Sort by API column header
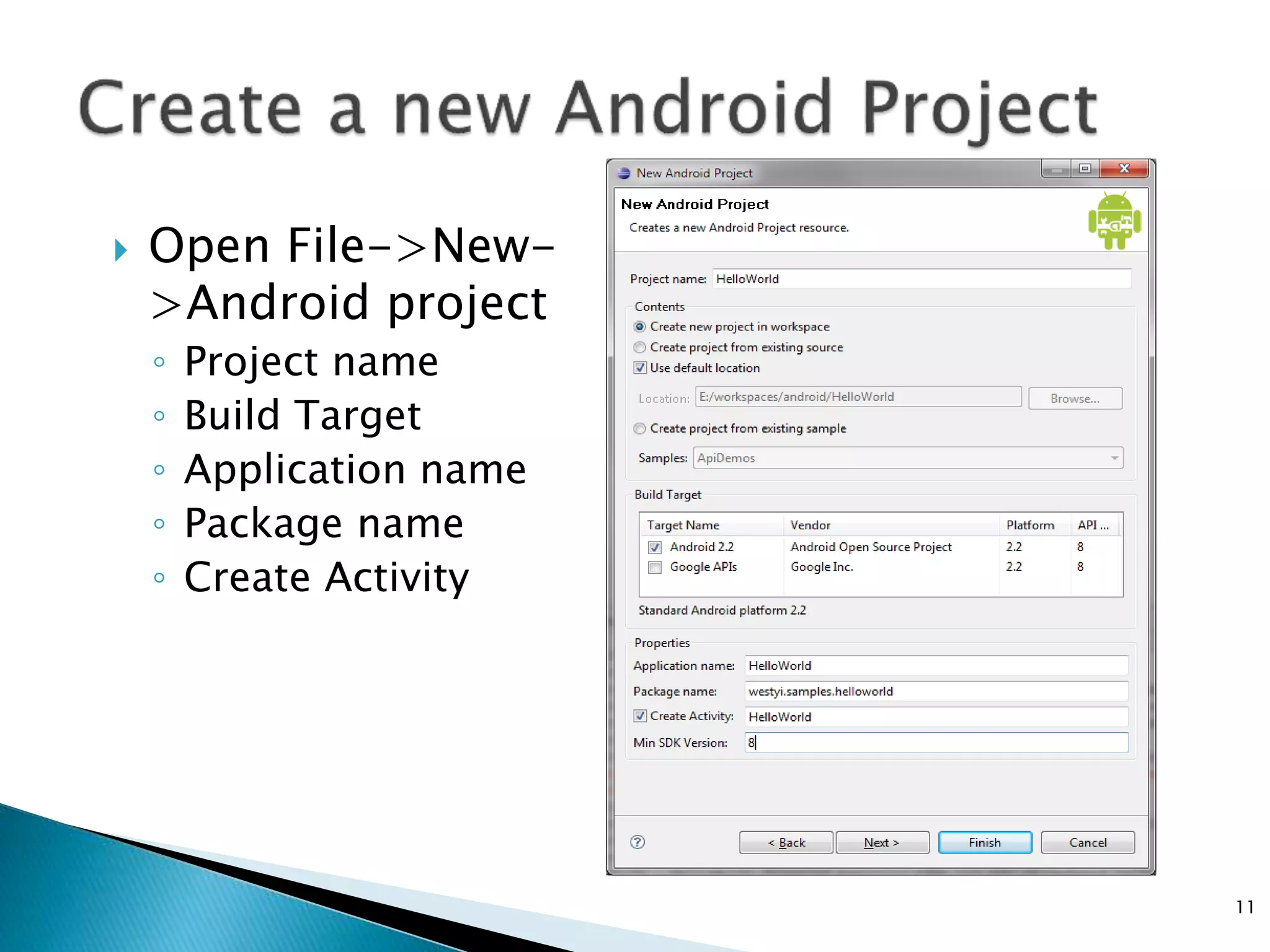Image resolution: width=1270 pixels, height=952 pixels. tap(1095, 525)
